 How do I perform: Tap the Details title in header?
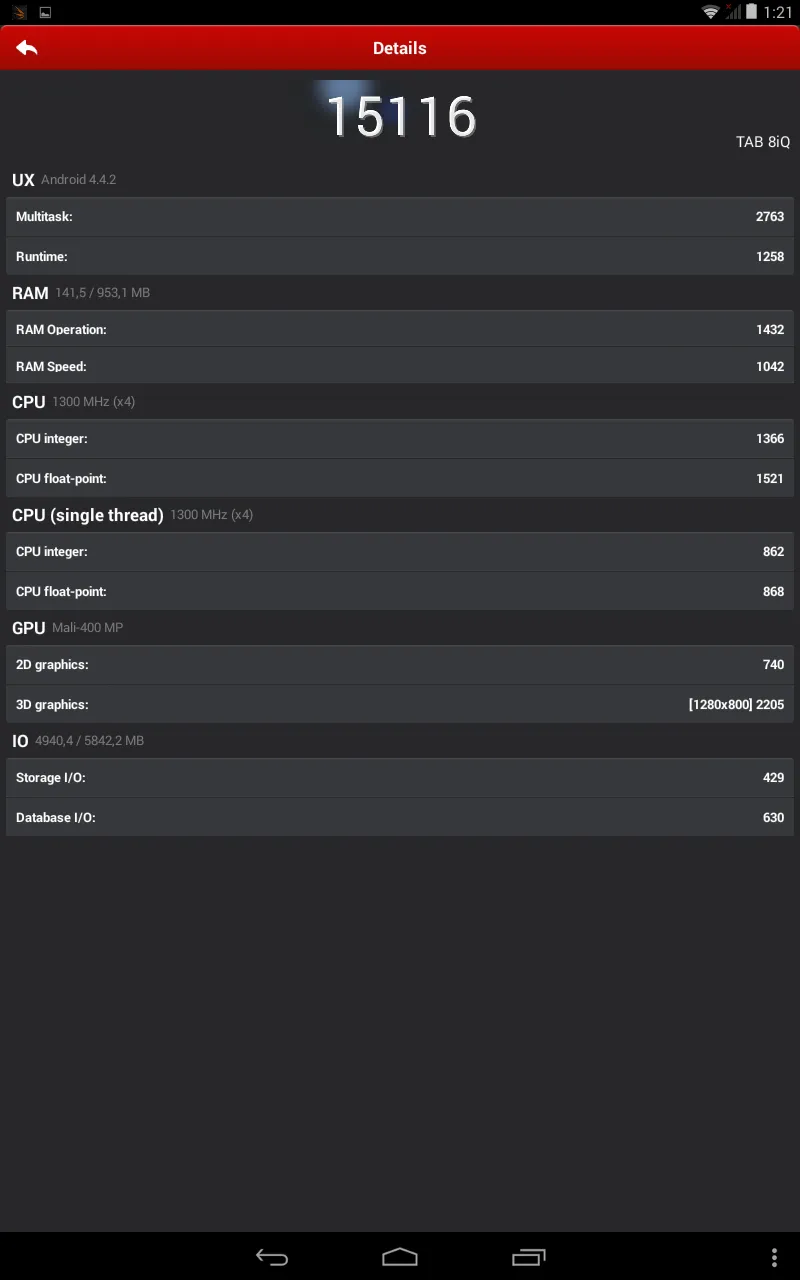[x=400, y=48]
